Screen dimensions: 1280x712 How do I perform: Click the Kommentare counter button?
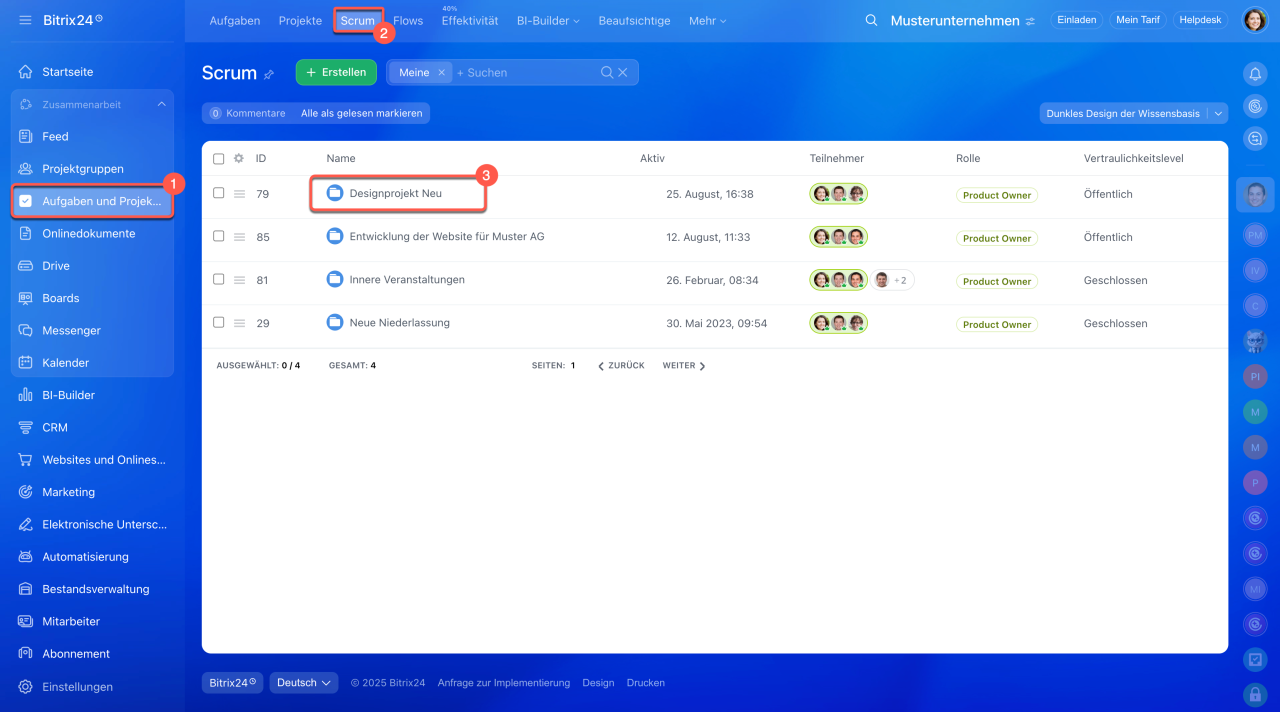coord(247,114)
